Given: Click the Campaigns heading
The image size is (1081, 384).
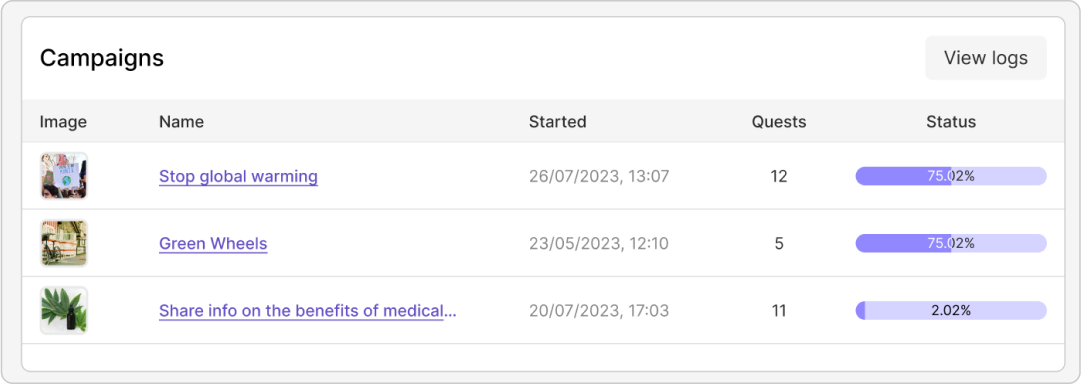Looking at the screenshot, I should pyautogui.click(x=102, y=58).
